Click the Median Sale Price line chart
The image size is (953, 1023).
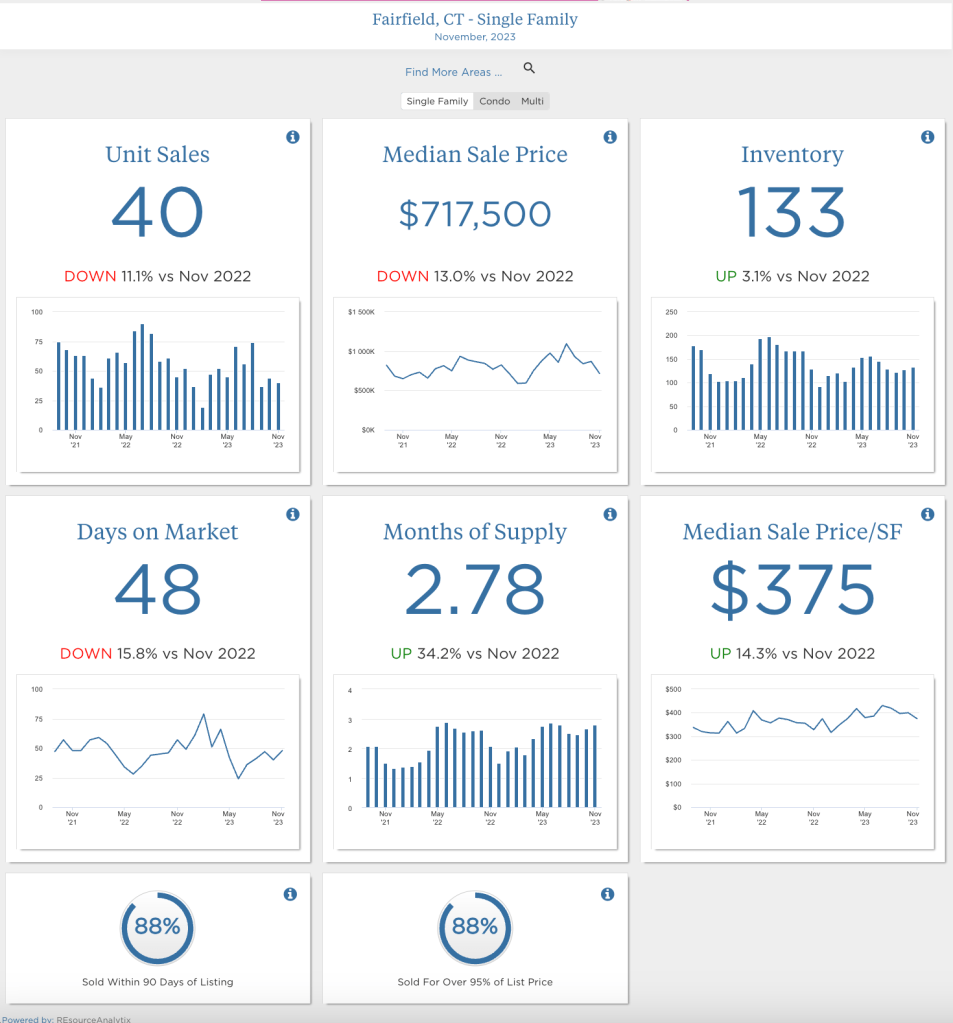(475, 383)
